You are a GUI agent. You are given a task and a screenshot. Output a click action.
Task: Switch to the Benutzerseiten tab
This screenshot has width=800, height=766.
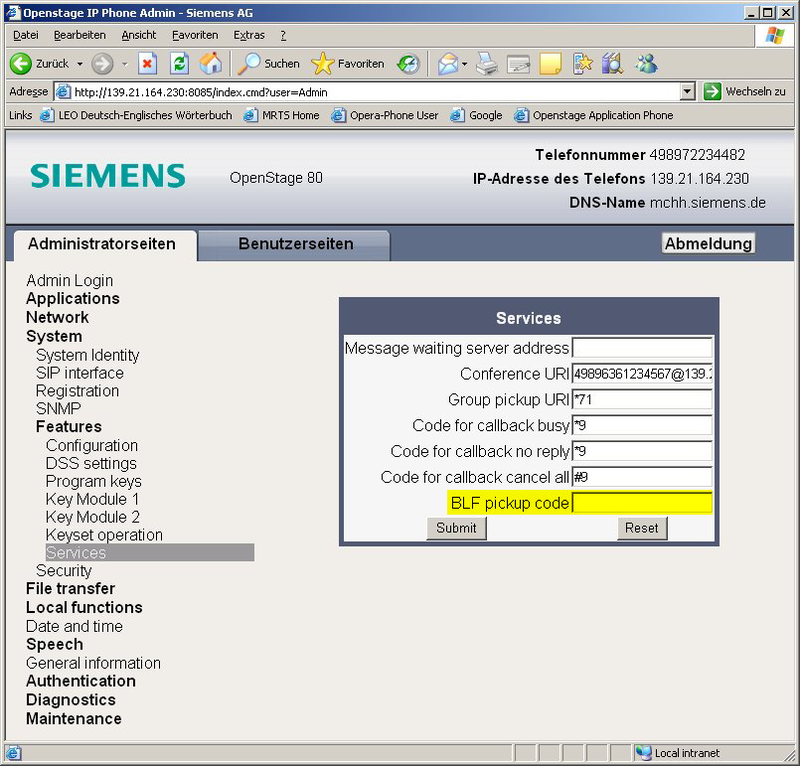click(295, 244)
